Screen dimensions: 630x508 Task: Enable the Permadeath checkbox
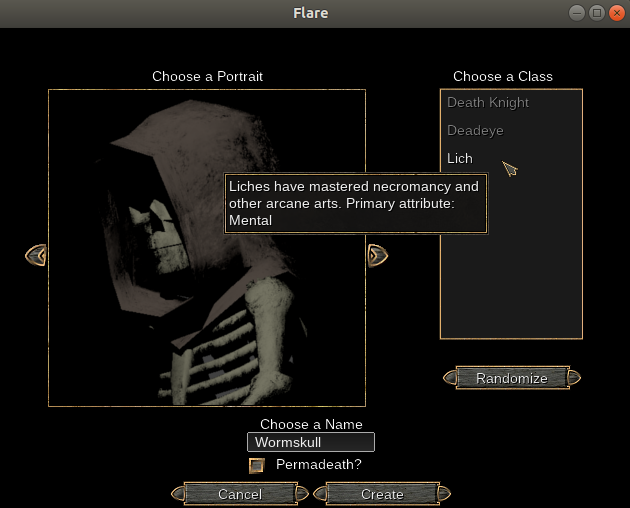[x=257, y=465]
